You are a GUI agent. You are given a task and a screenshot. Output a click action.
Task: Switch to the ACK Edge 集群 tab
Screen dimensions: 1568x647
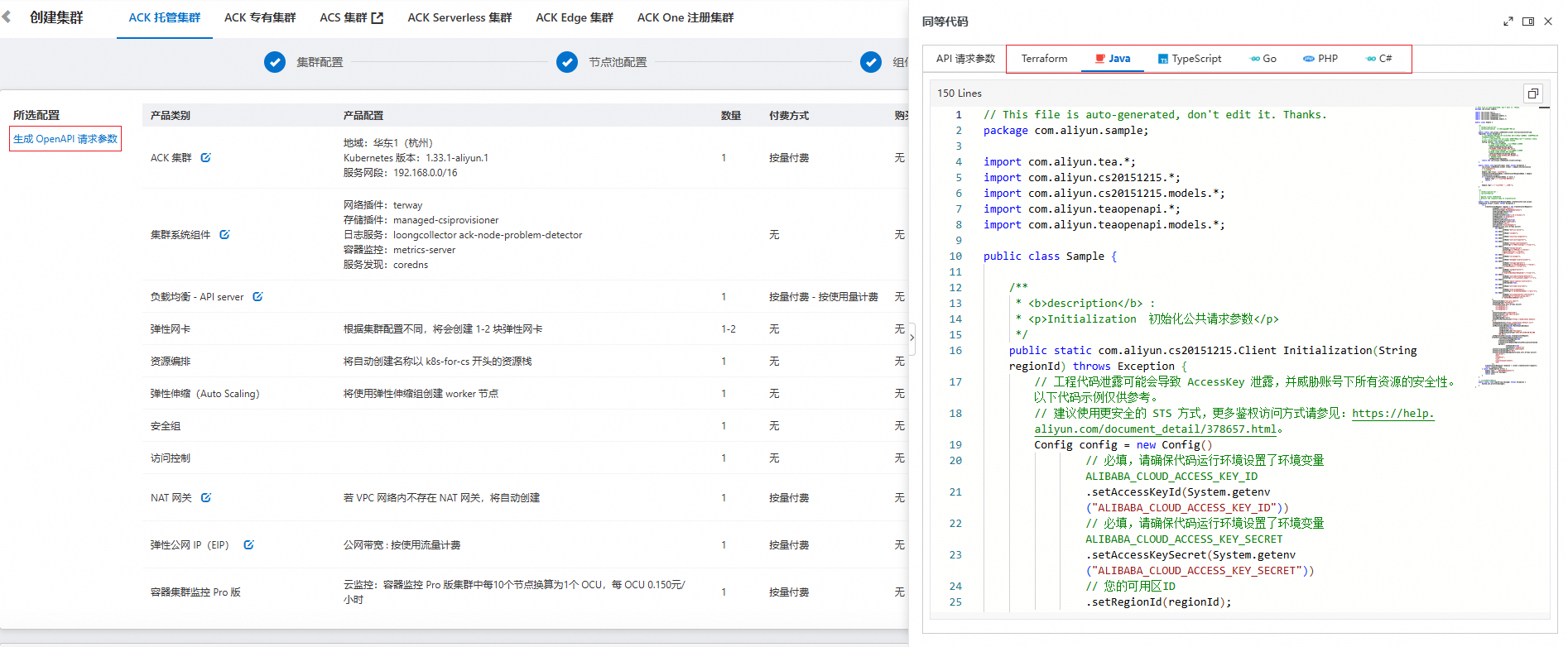575,17
